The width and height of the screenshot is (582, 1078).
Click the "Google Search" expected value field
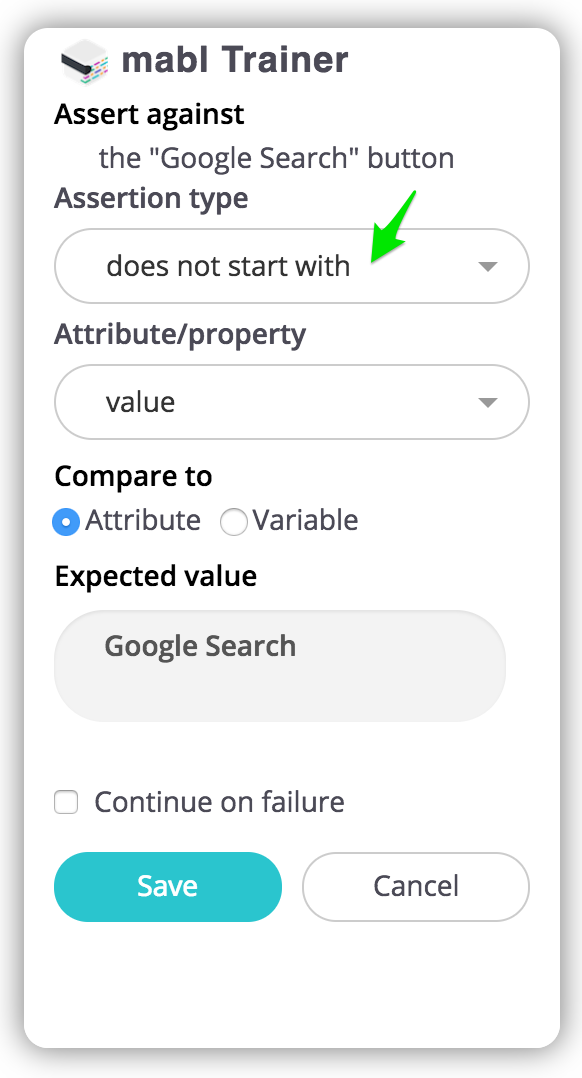[280, 666]
